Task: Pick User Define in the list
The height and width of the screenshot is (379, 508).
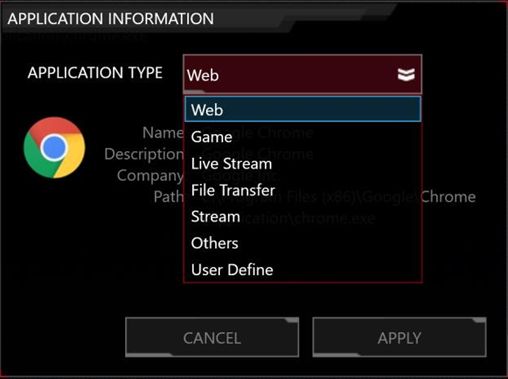Action: point(303,270)
